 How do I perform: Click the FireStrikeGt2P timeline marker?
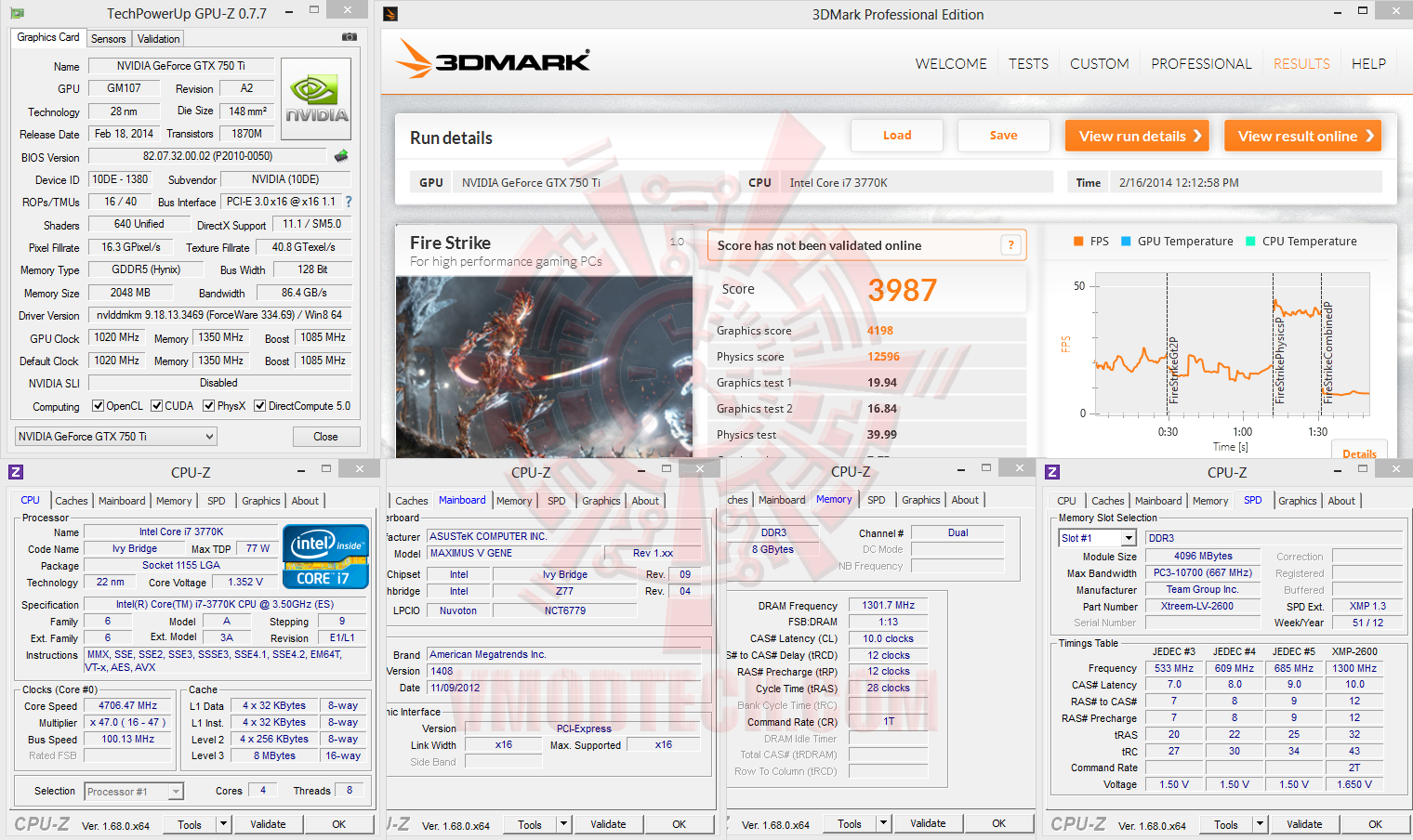[x=1174, y=369]
